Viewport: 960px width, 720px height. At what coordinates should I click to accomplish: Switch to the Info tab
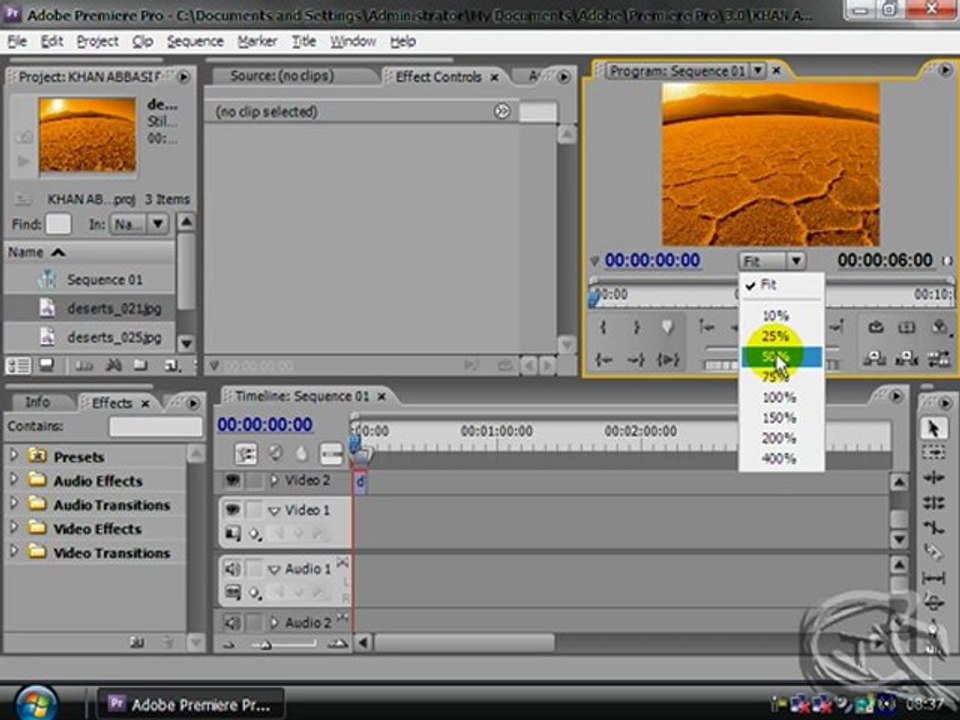(x=37, y=402)
